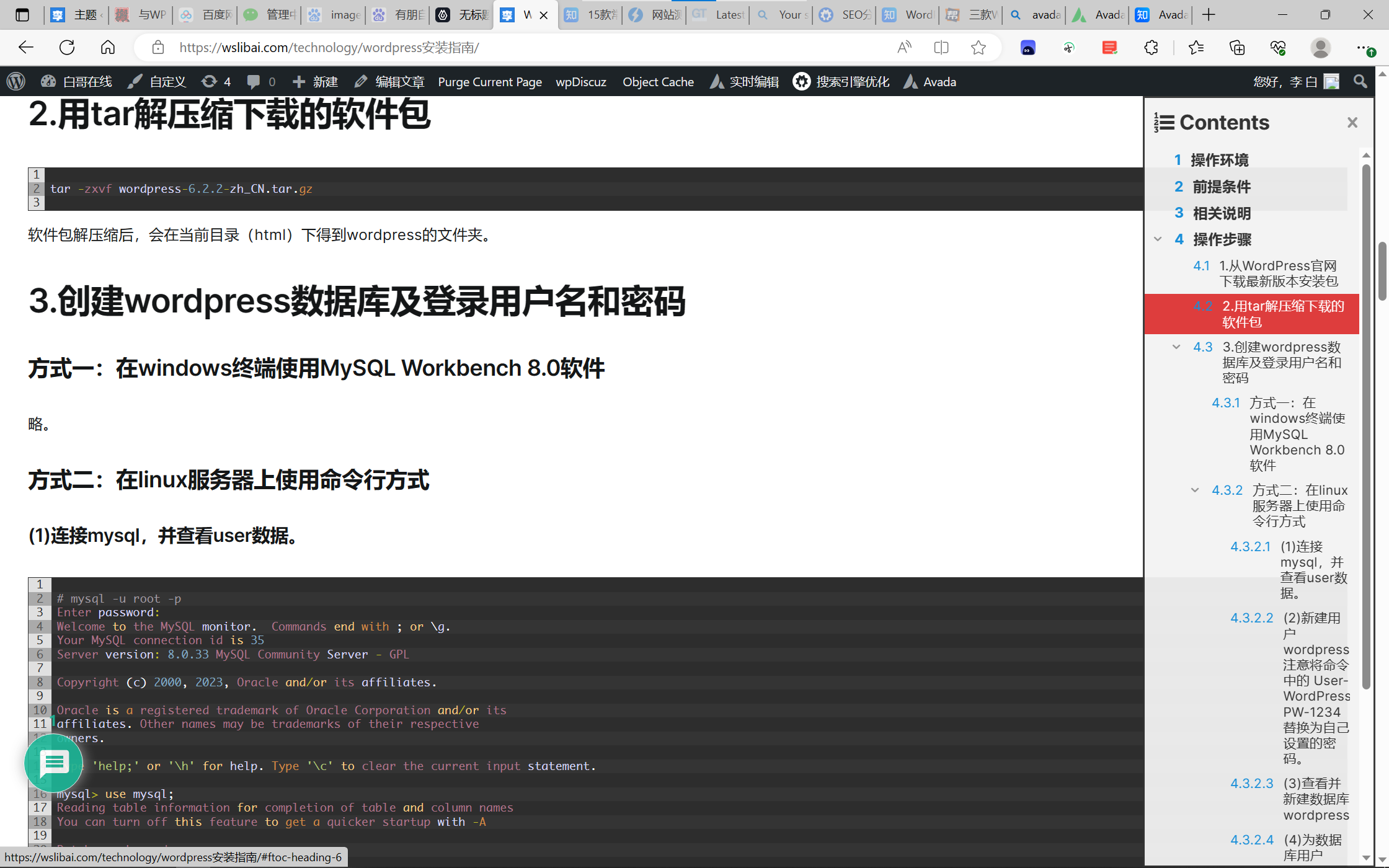This screenshot has height=868, width=1389.
Task: Click the browser address bar URL
Action: point(329,48)
